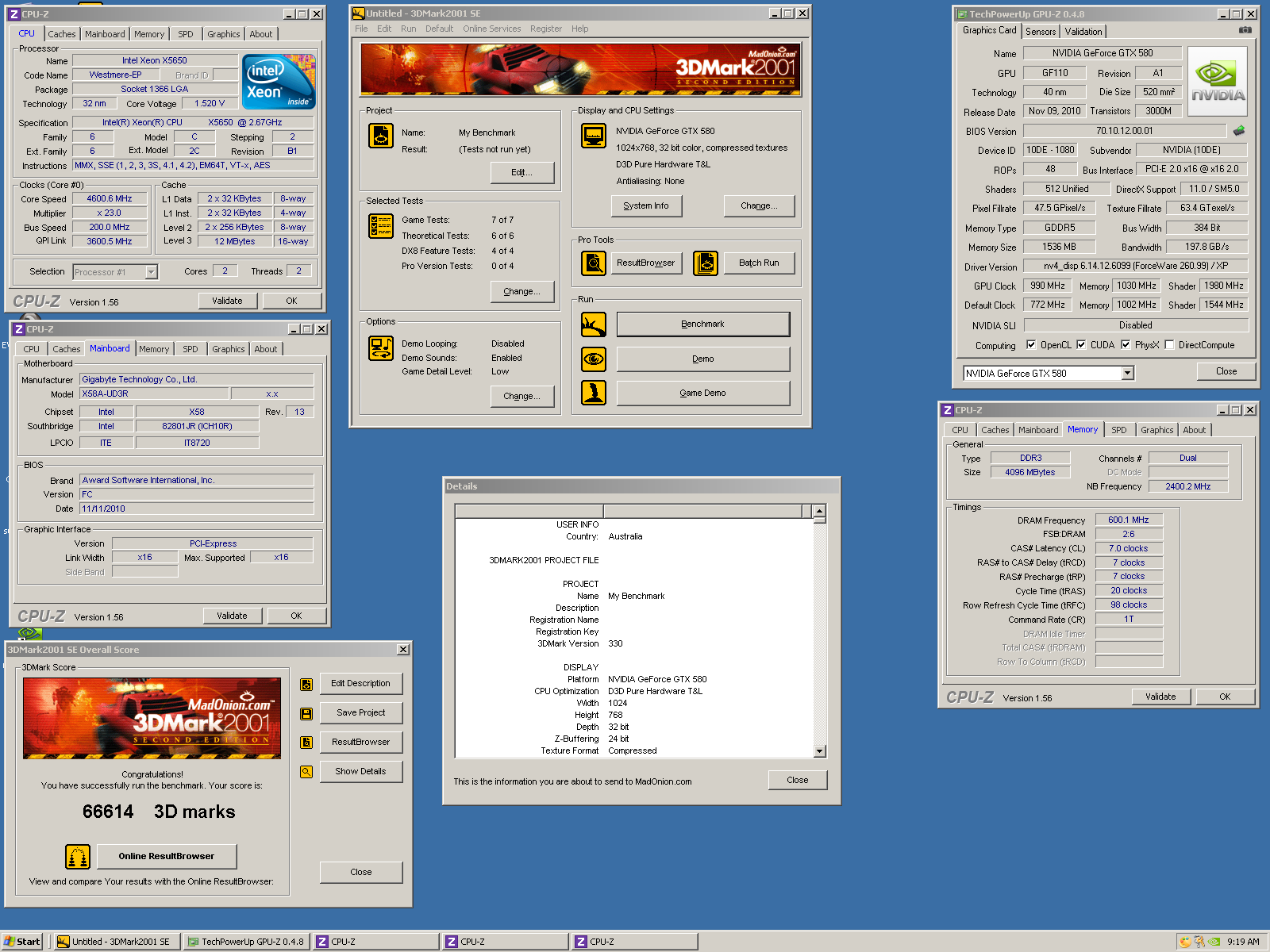The width and height of the screenshot is (1270, 952).
Task: Click the Edit Description icon in Overall Score
Action: tap(306, 684)
